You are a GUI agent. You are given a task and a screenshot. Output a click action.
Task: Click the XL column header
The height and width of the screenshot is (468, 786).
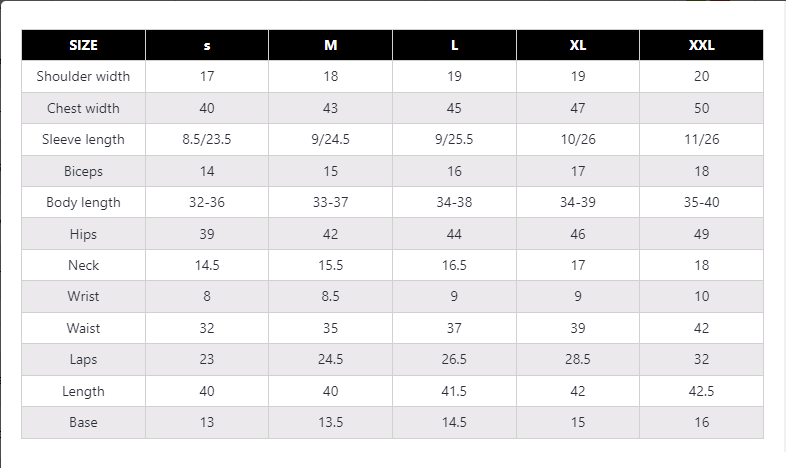click(x=578, y=45)
